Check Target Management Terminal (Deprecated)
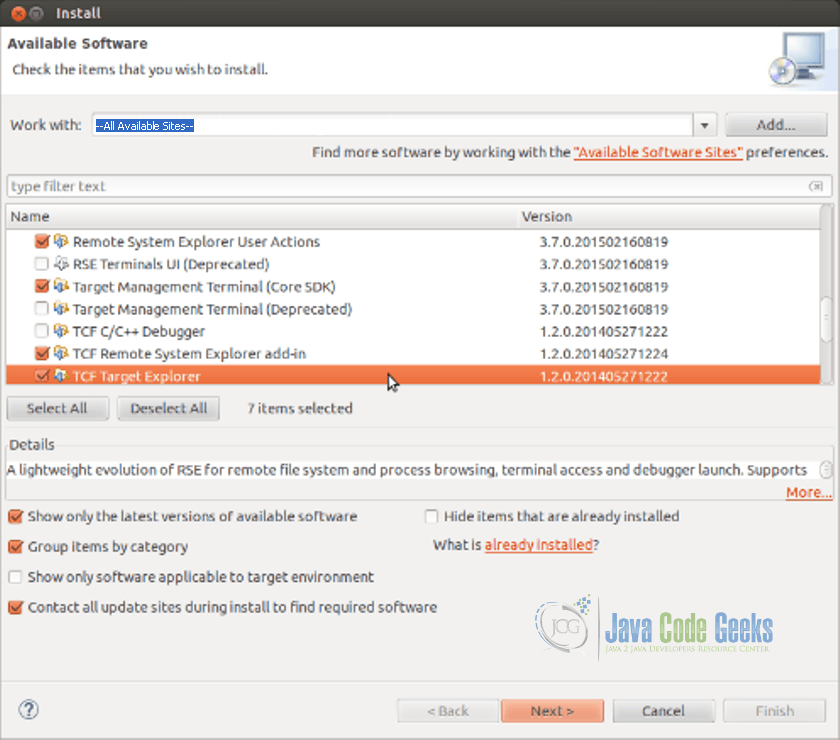The height and width of the screenshot is (740, 840). [x=41, y=309]
